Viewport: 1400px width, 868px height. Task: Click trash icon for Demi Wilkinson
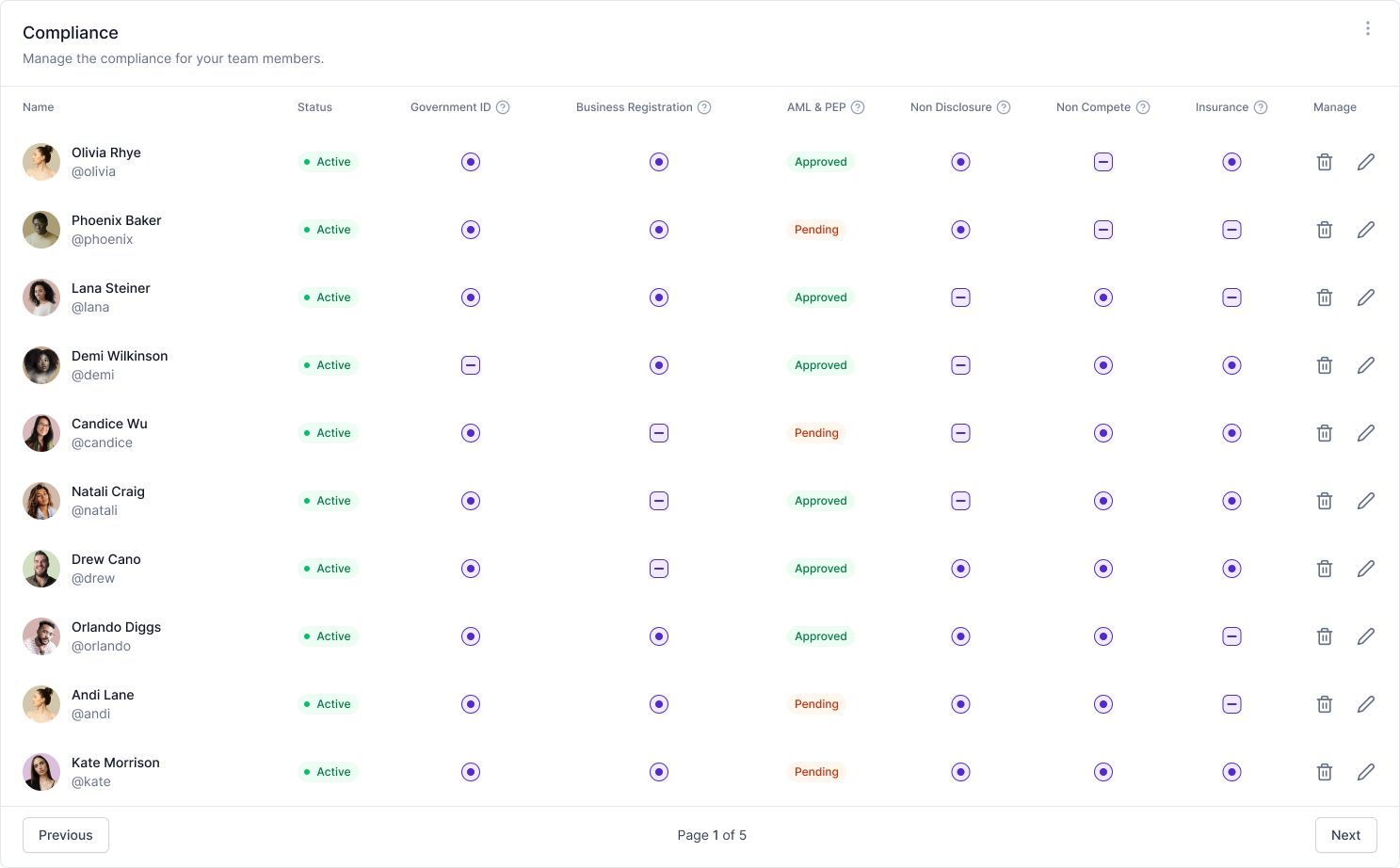coord(1324,365)
